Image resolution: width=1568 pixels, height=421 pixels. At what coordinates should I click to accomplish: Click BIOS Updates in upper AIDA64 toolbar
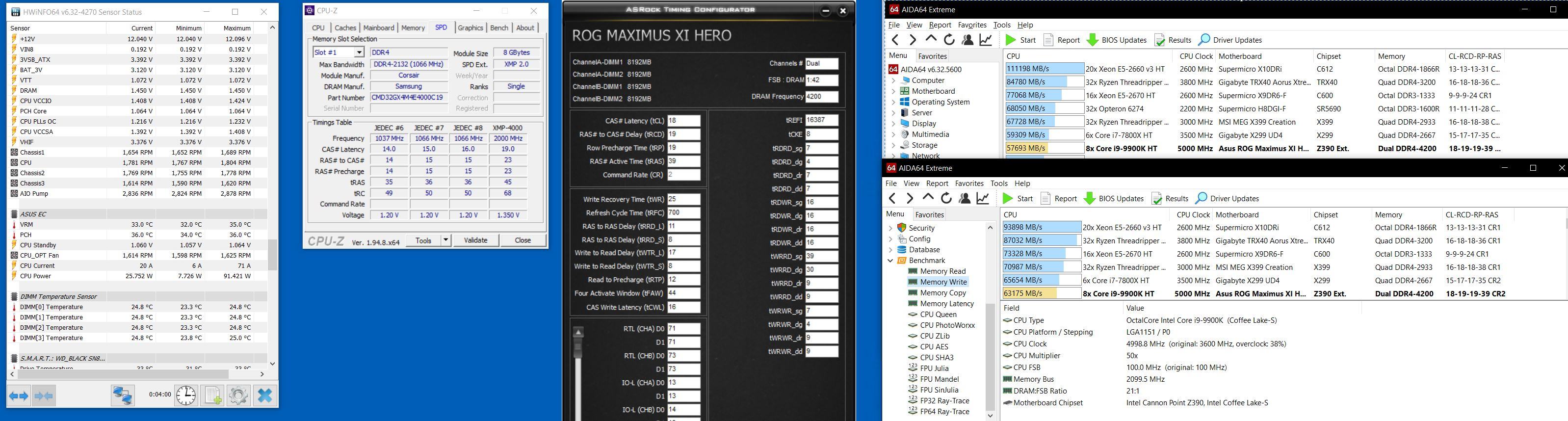[1116, 40]
